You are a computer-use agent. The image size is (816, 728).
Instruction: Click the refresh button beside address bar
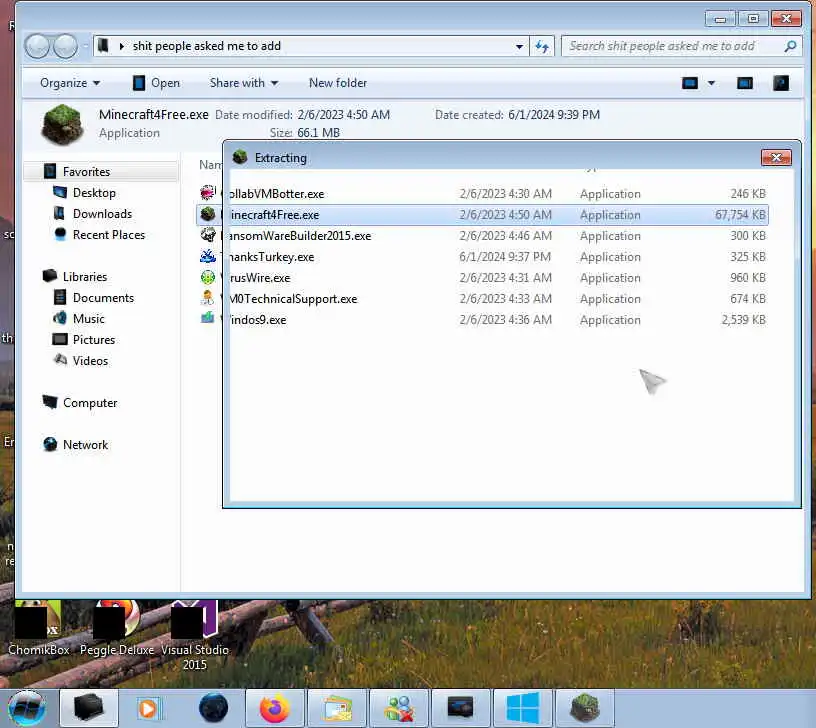coord(542,46)
